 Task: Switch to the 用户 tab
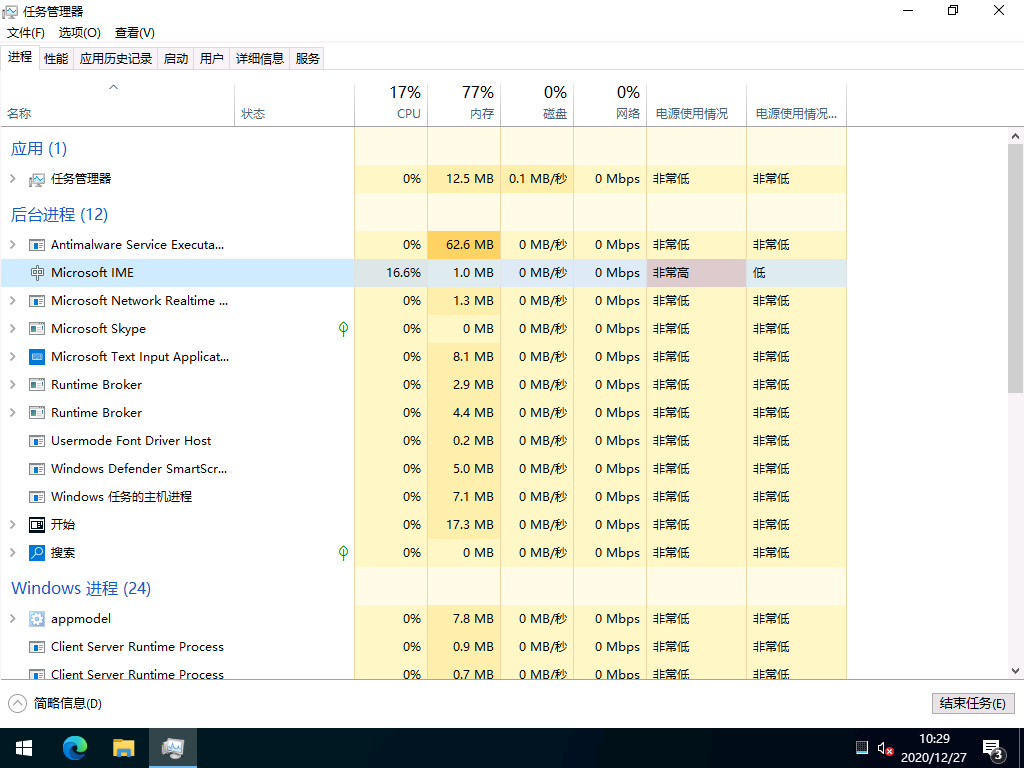212,59
